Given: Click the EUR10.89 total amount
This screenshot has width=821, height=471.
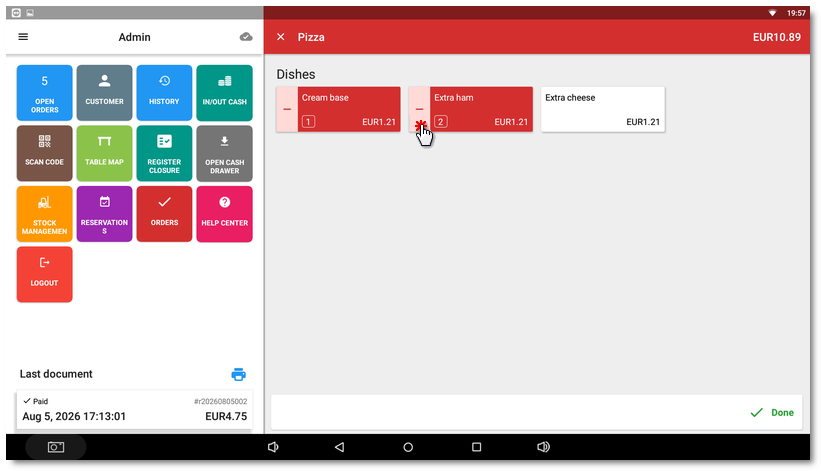Looking at the screenshot, I should pos(776,37).
